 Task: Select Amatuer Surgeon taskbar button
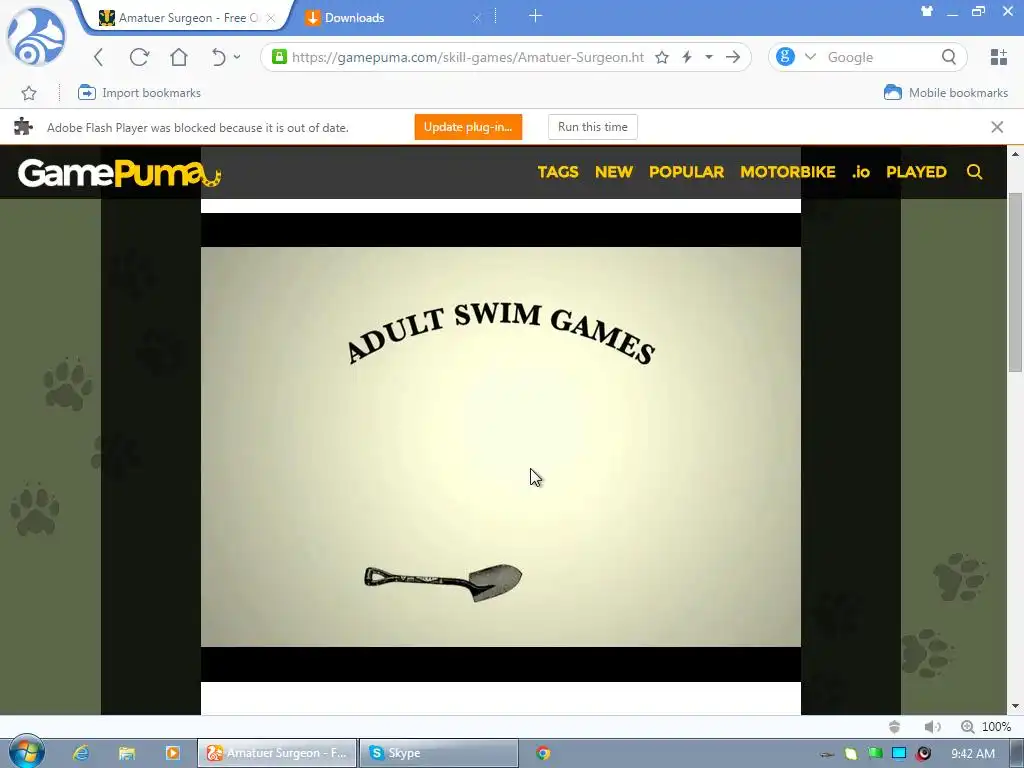278,753
